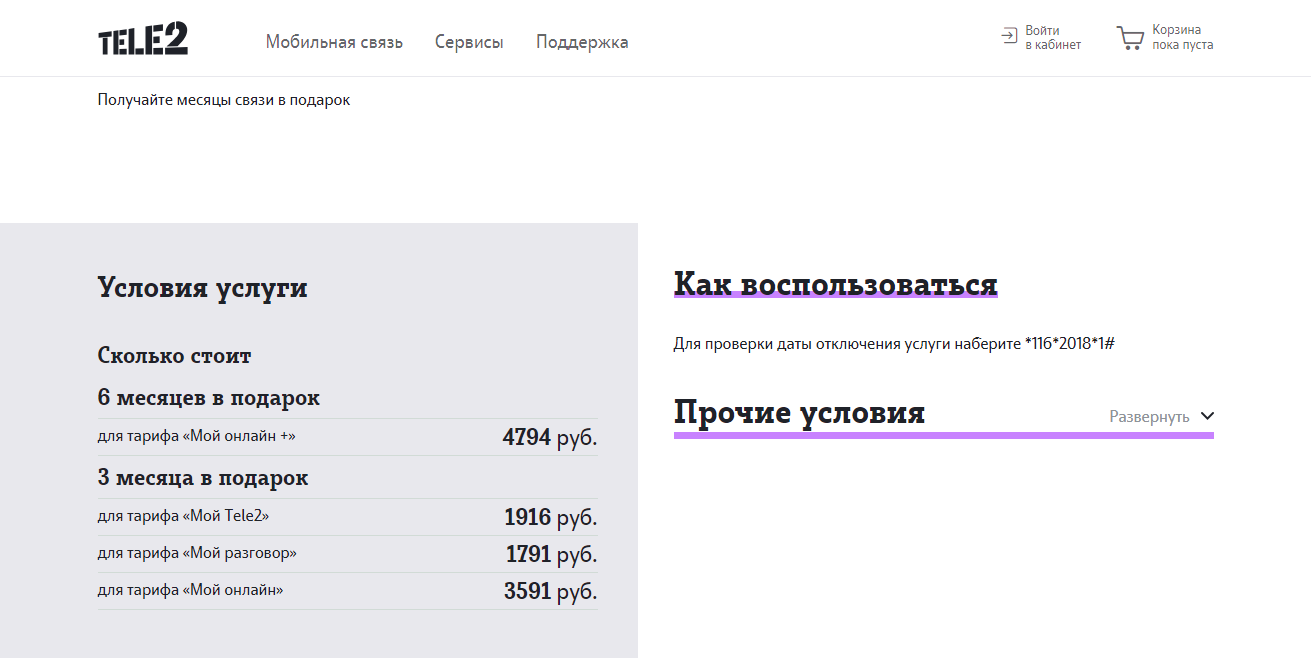Click row для тарифа «Мой Tele2»
The image size is (1311, 658).
coord(348,517)
